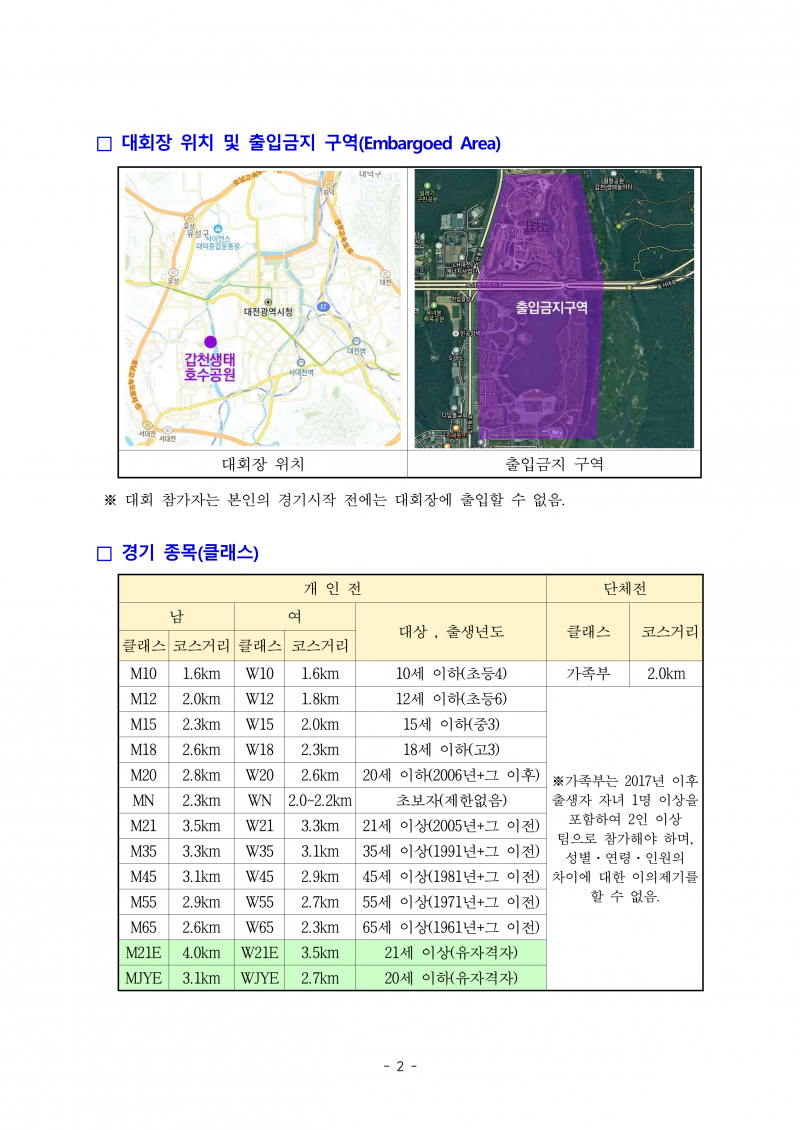This screenshot has height=1130, width=800.
Task: Click route 17 shield icon on map
Action: pos(324,307)
